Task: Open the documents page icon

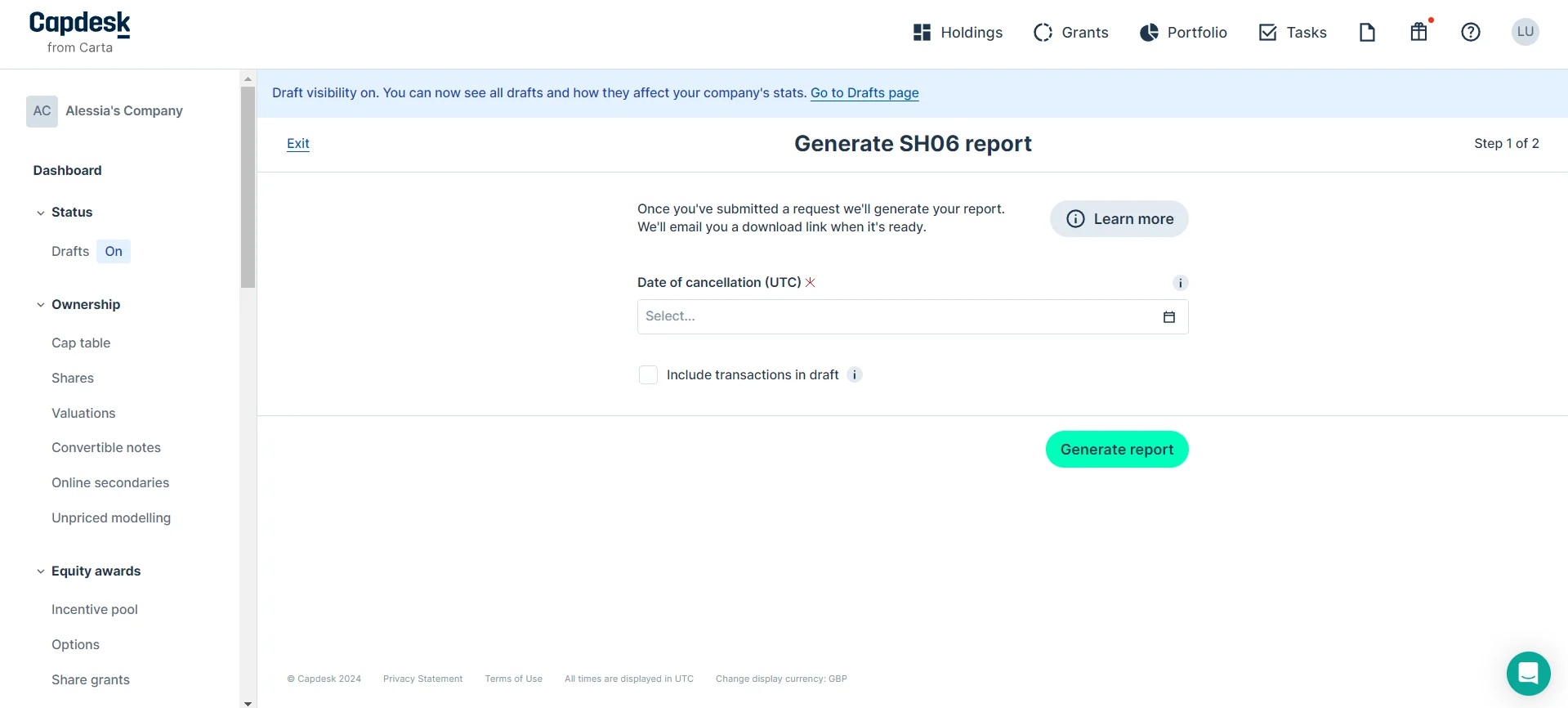Action: [1367, 32]
